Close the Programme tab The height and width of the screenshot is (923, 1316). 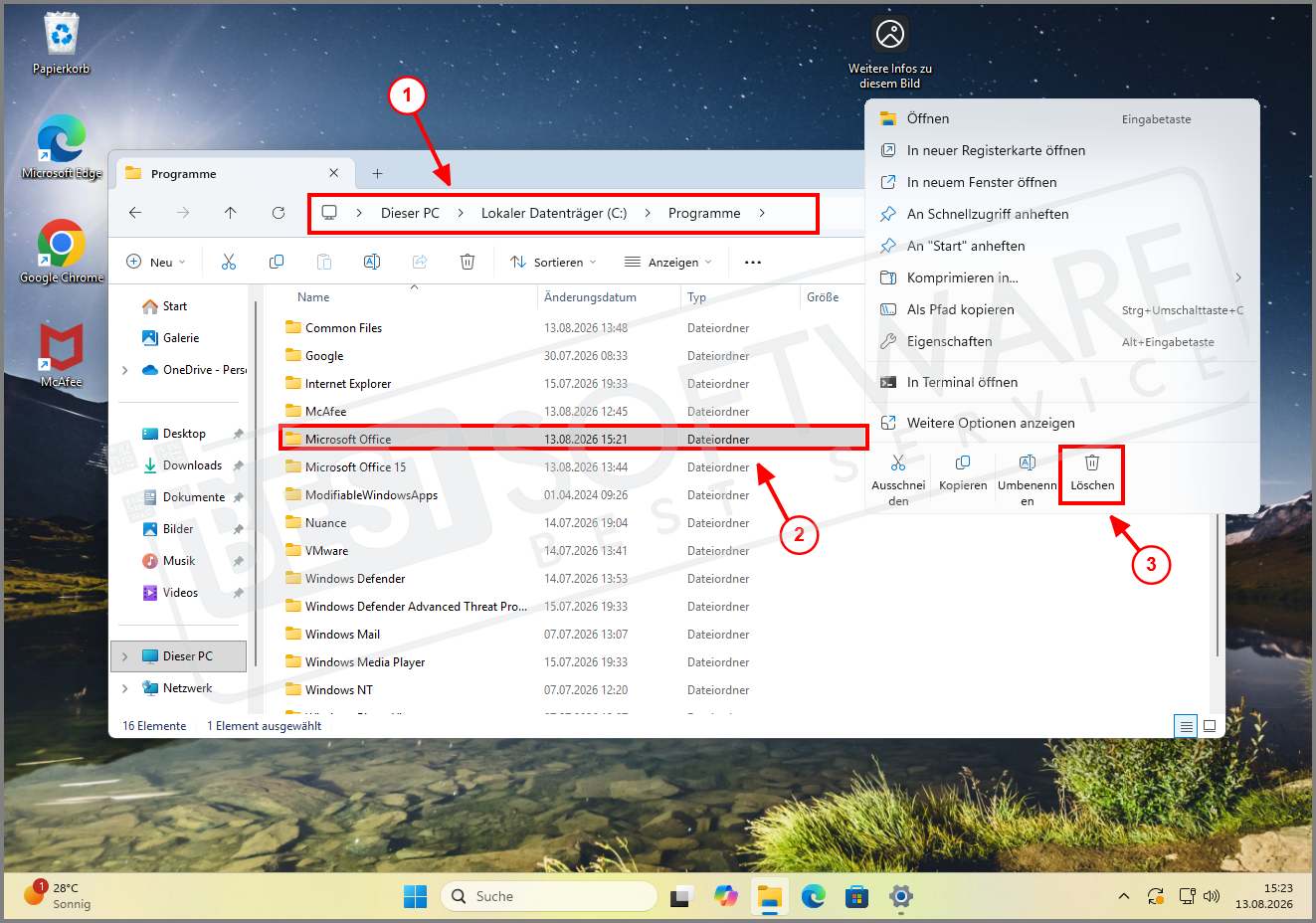pos(334,173)
